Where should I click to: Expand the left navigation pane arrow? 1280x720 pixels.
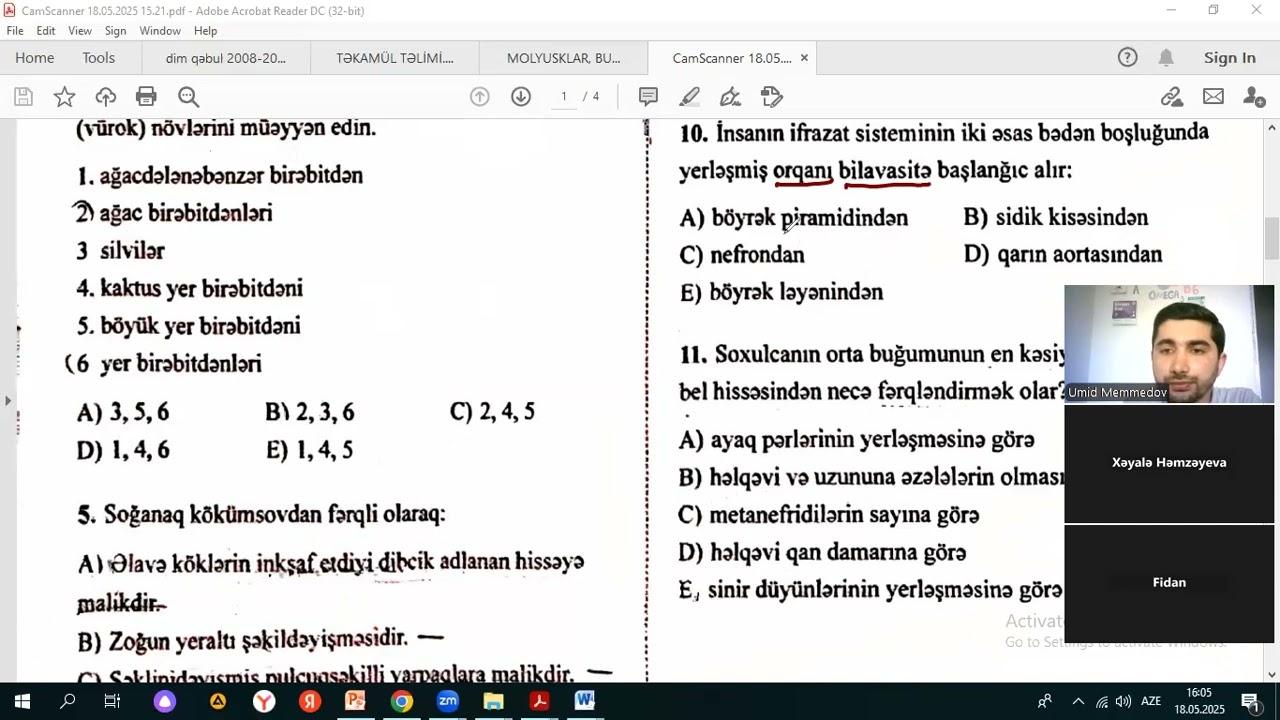point(8,401)
